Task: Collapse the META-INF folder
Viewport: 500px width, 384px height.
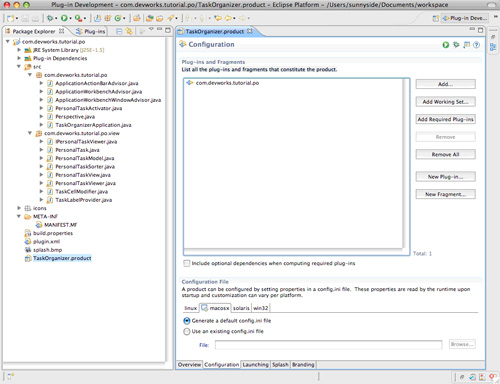Action: (19, 216)
